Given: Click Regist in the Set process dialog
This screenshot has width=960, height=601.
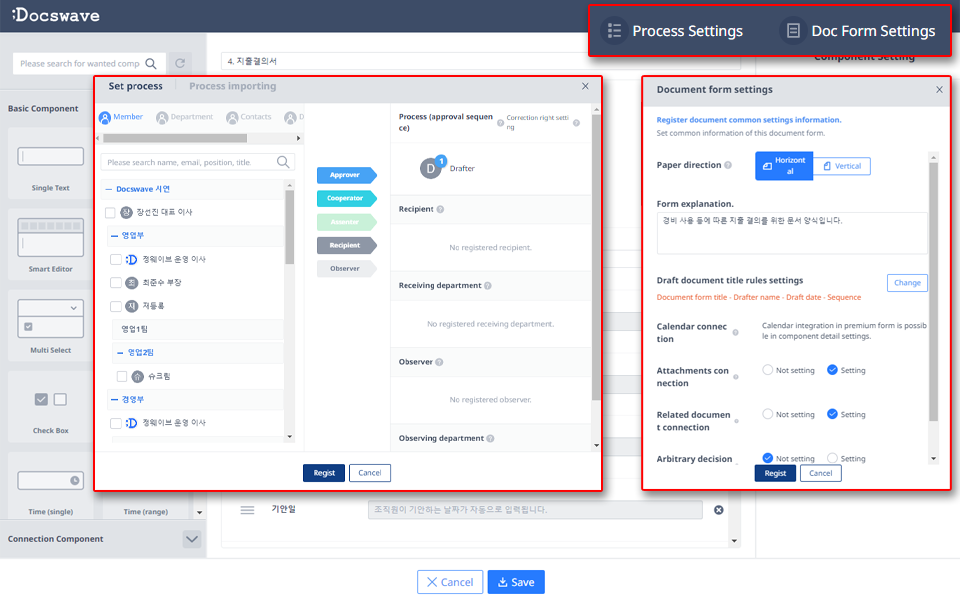Looking at the screenshot, I should (324, 473).
